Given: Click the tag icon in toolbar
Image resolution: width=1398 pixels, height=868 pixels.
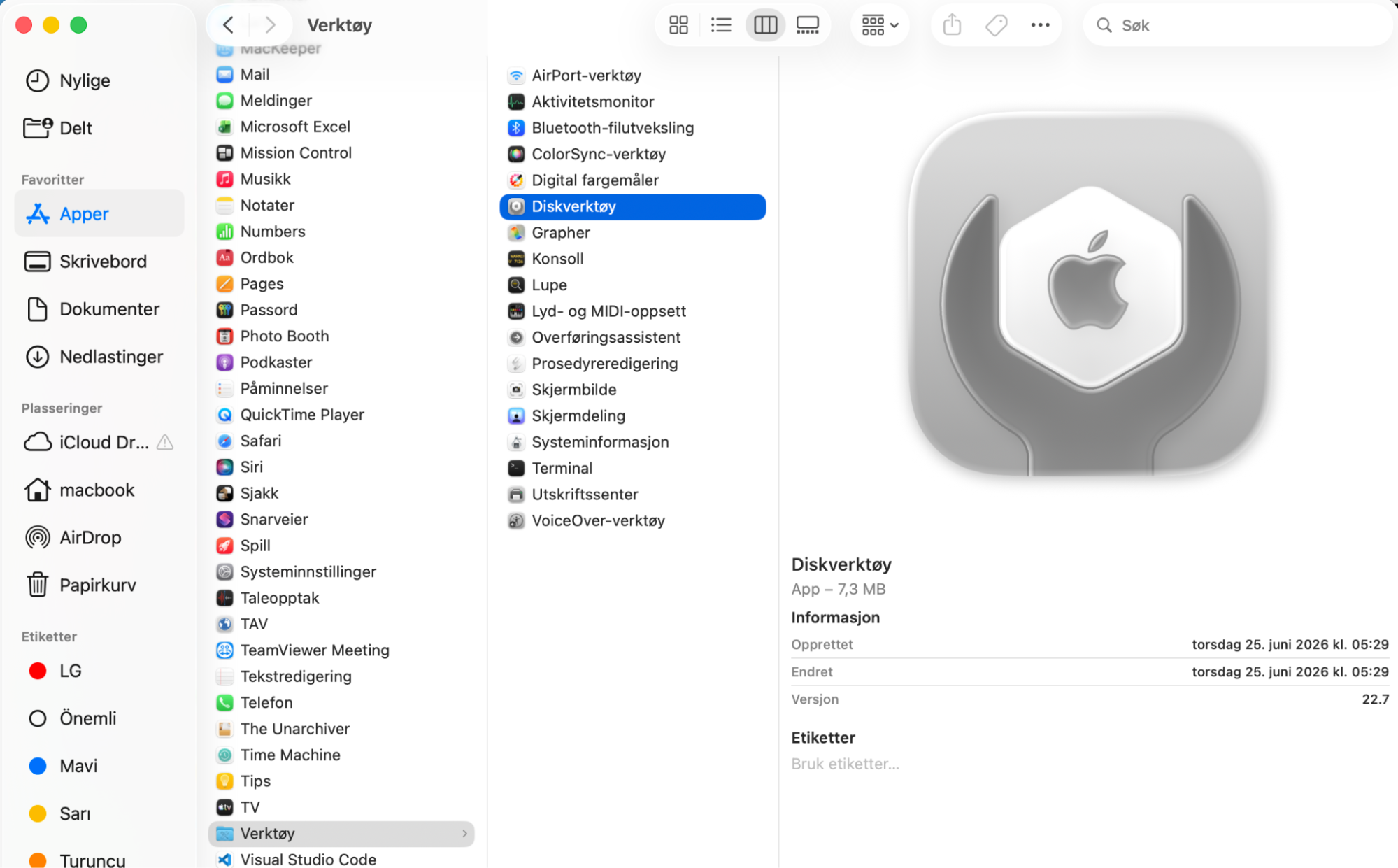Looking at the screenshot, I should 996,25.
